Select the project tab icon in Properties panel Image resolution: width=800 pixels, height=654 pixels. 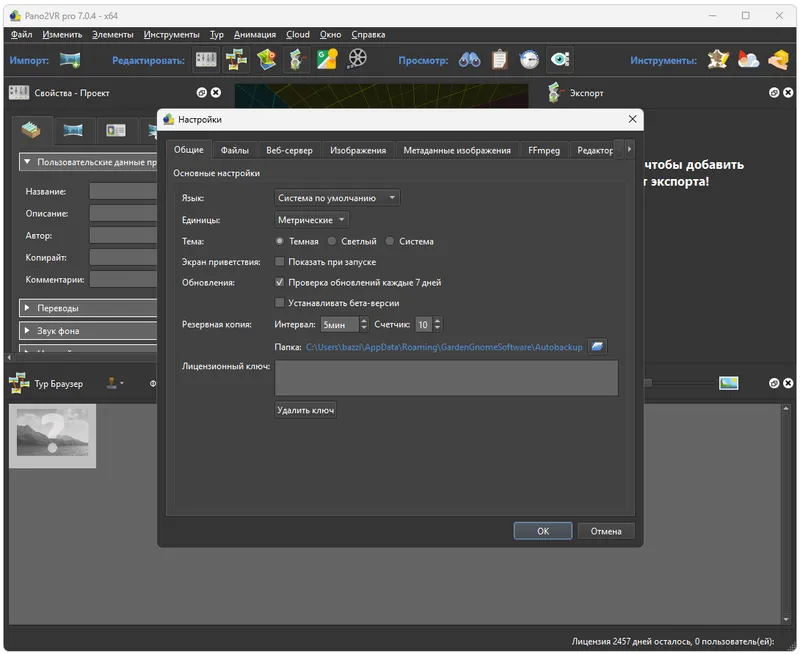pyautogui.click(x=31, y=130)
